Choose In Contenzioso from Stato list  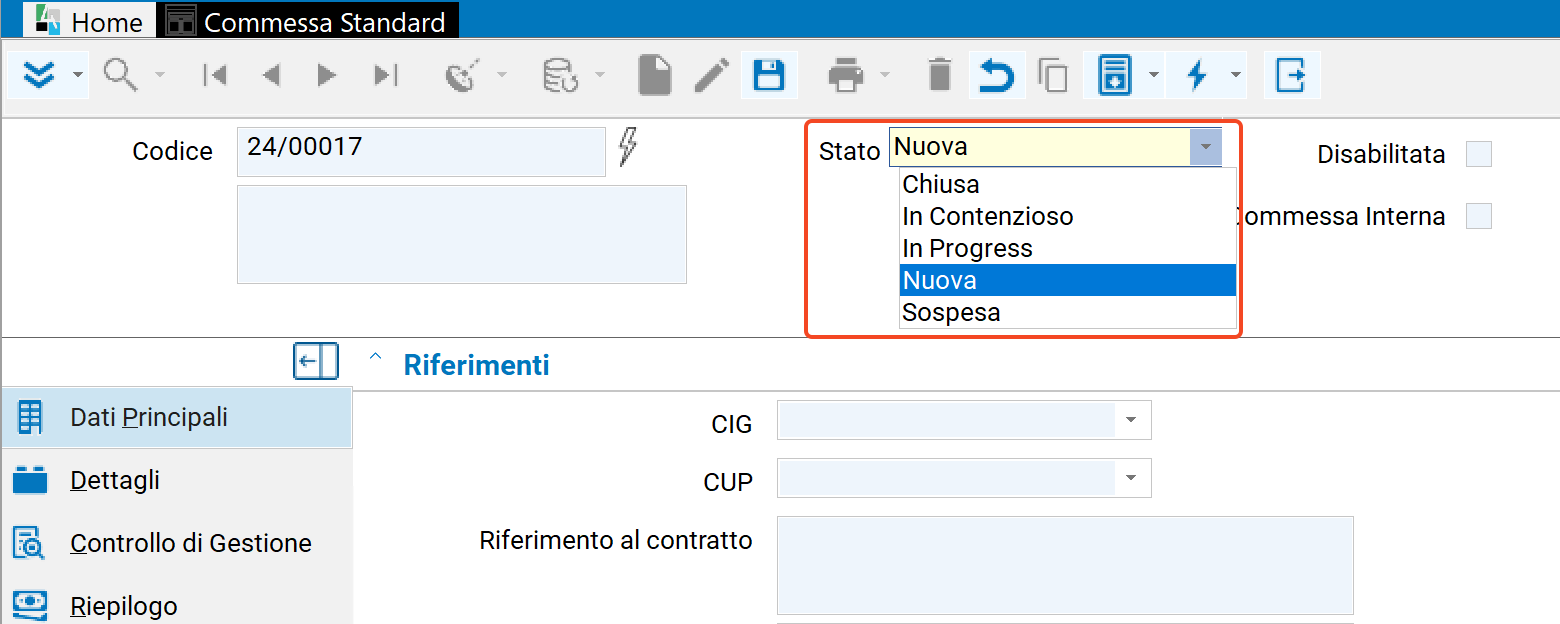pos(1067,216)
